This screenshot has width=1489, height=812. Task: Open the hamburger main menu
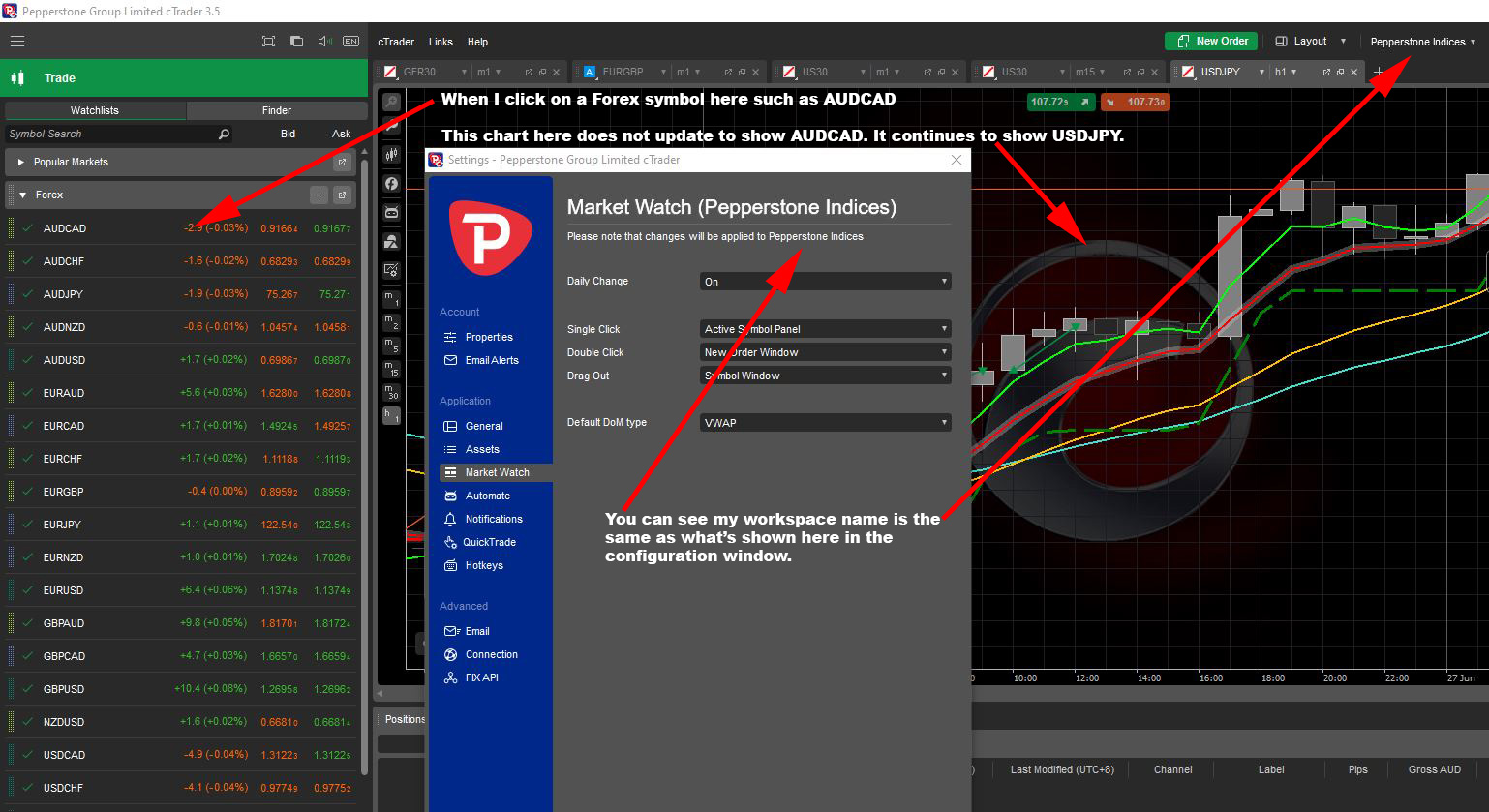[x=17, y=42]
